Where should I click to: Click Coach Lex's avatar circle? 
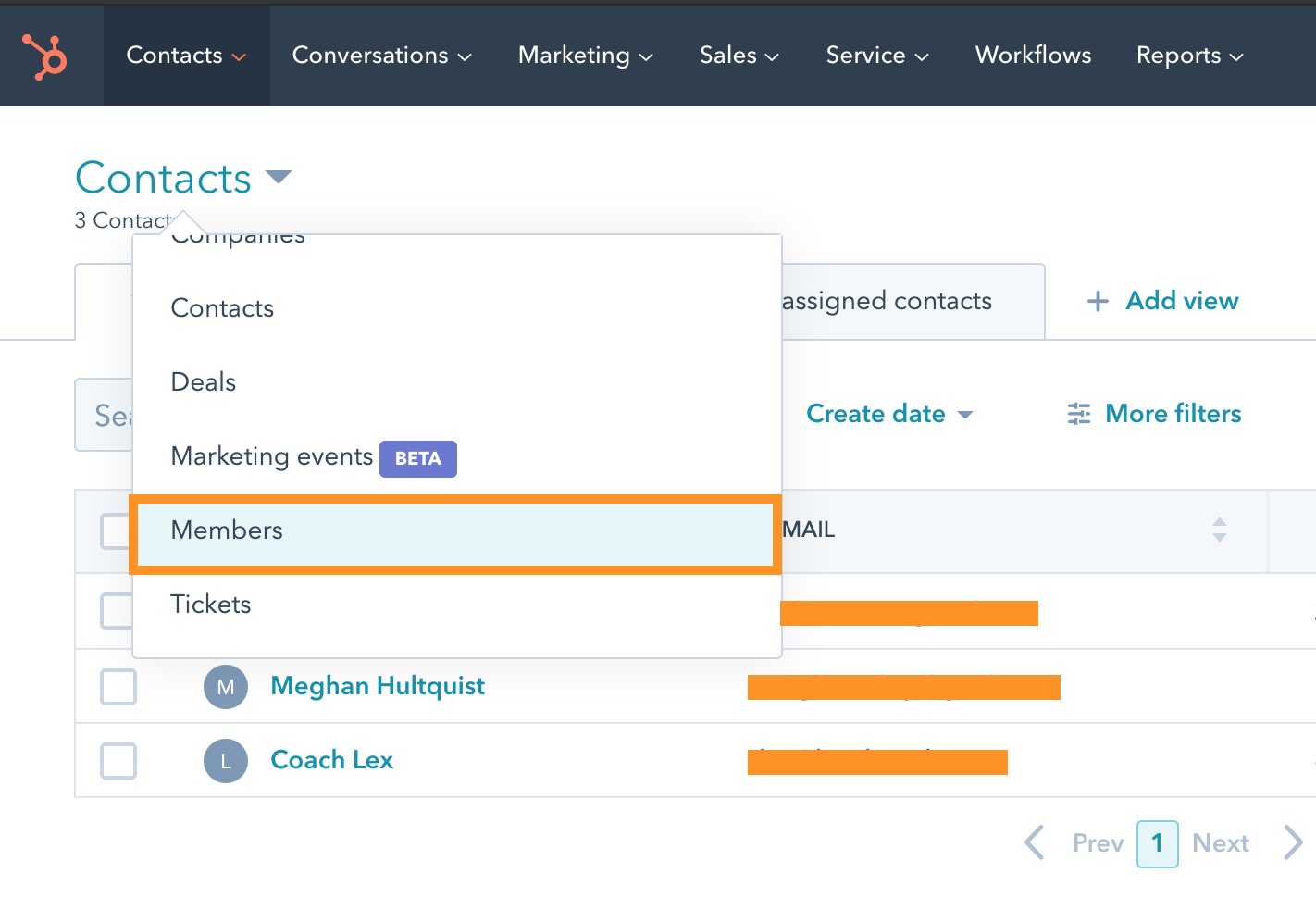tap(226, 761)
